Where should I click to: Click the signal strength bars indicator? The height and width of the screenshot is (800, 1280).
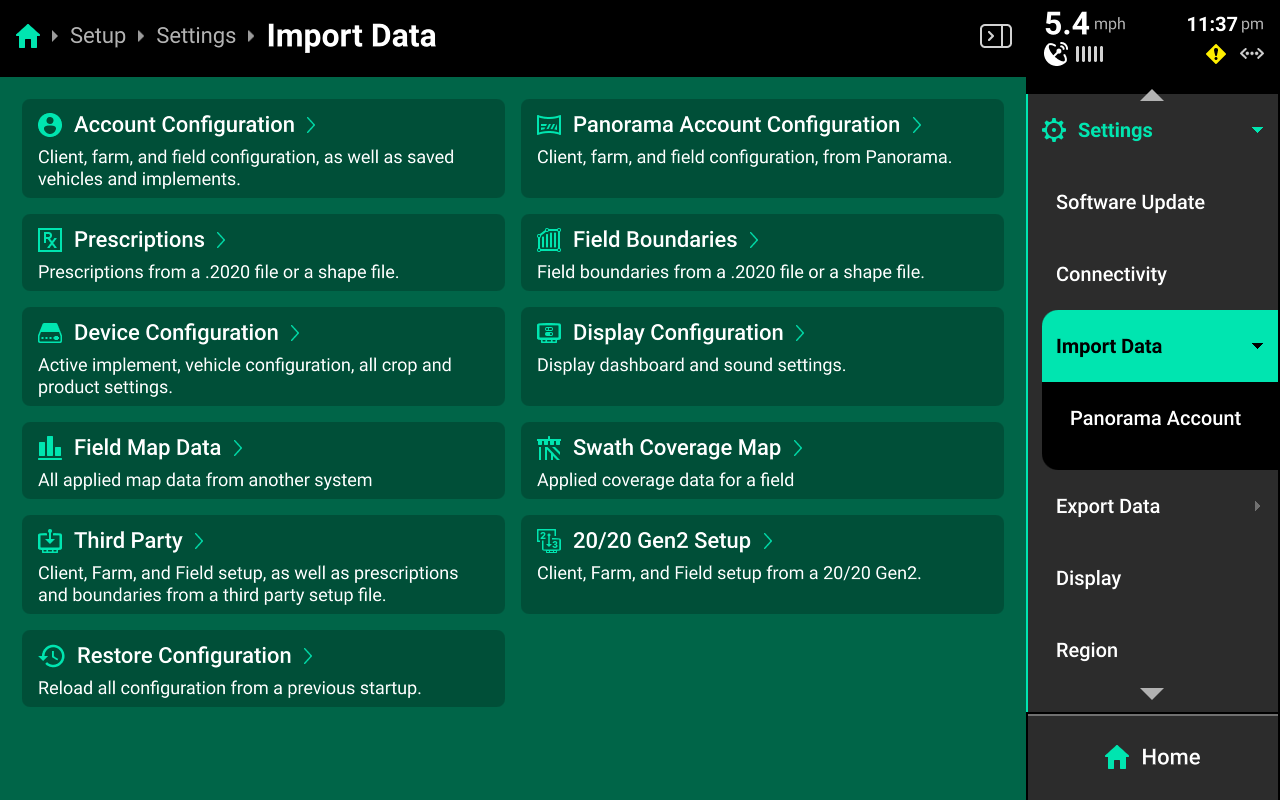click(x=1089, y=54)
